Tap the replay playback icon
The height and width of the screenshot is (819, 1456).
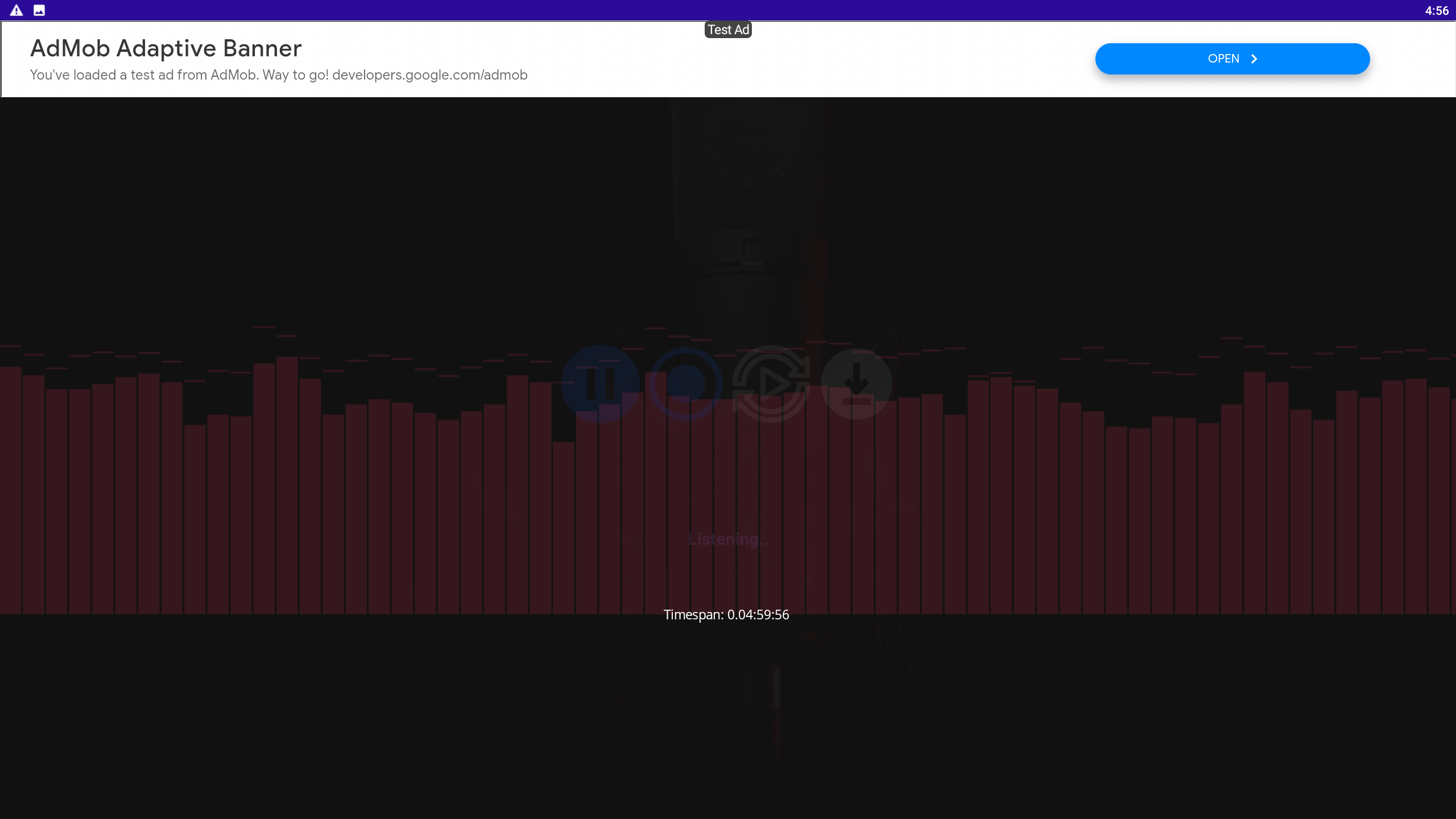(x=771, y=384)
